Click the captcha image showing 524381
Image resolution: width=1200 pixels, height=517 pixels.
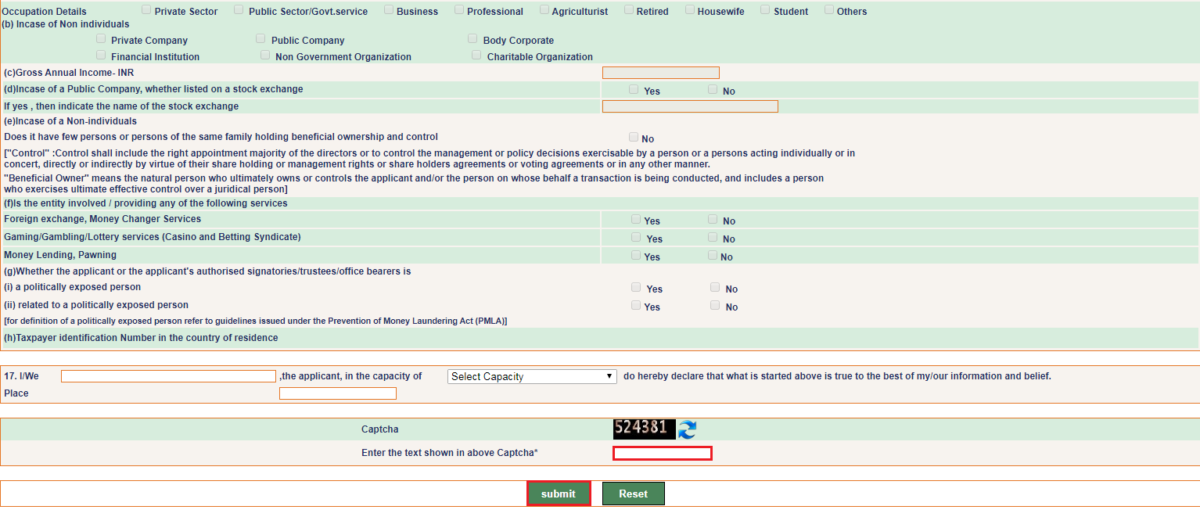click(643, 428)
